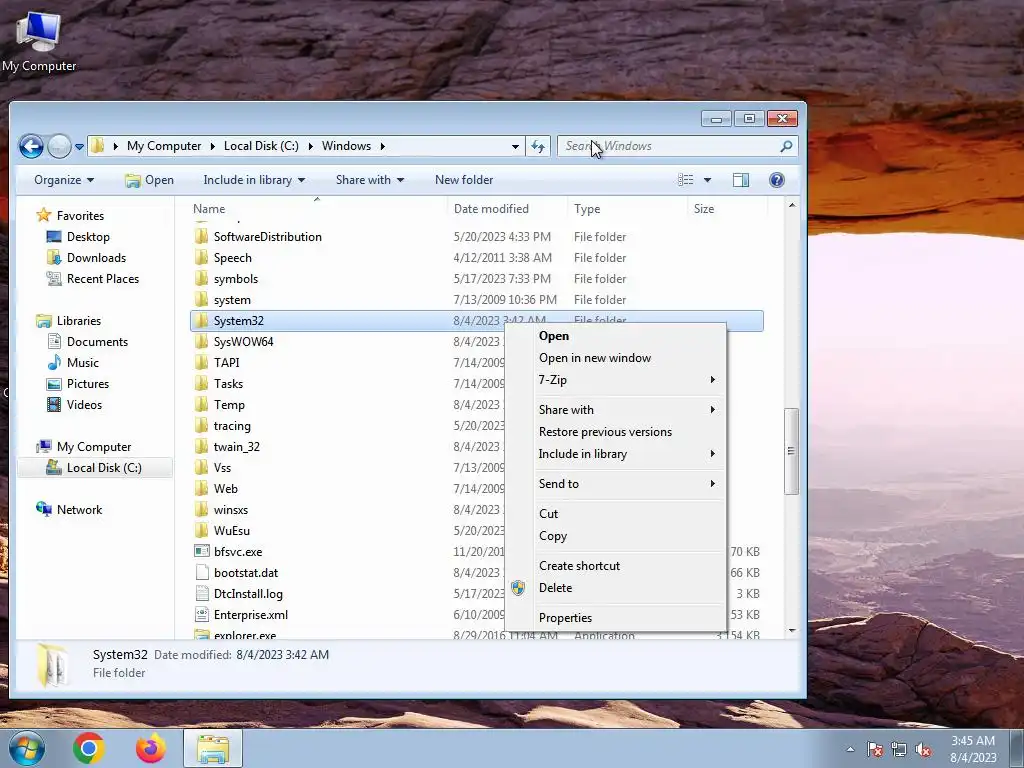Choose Delete with shield icon

[x=615, y=588]
